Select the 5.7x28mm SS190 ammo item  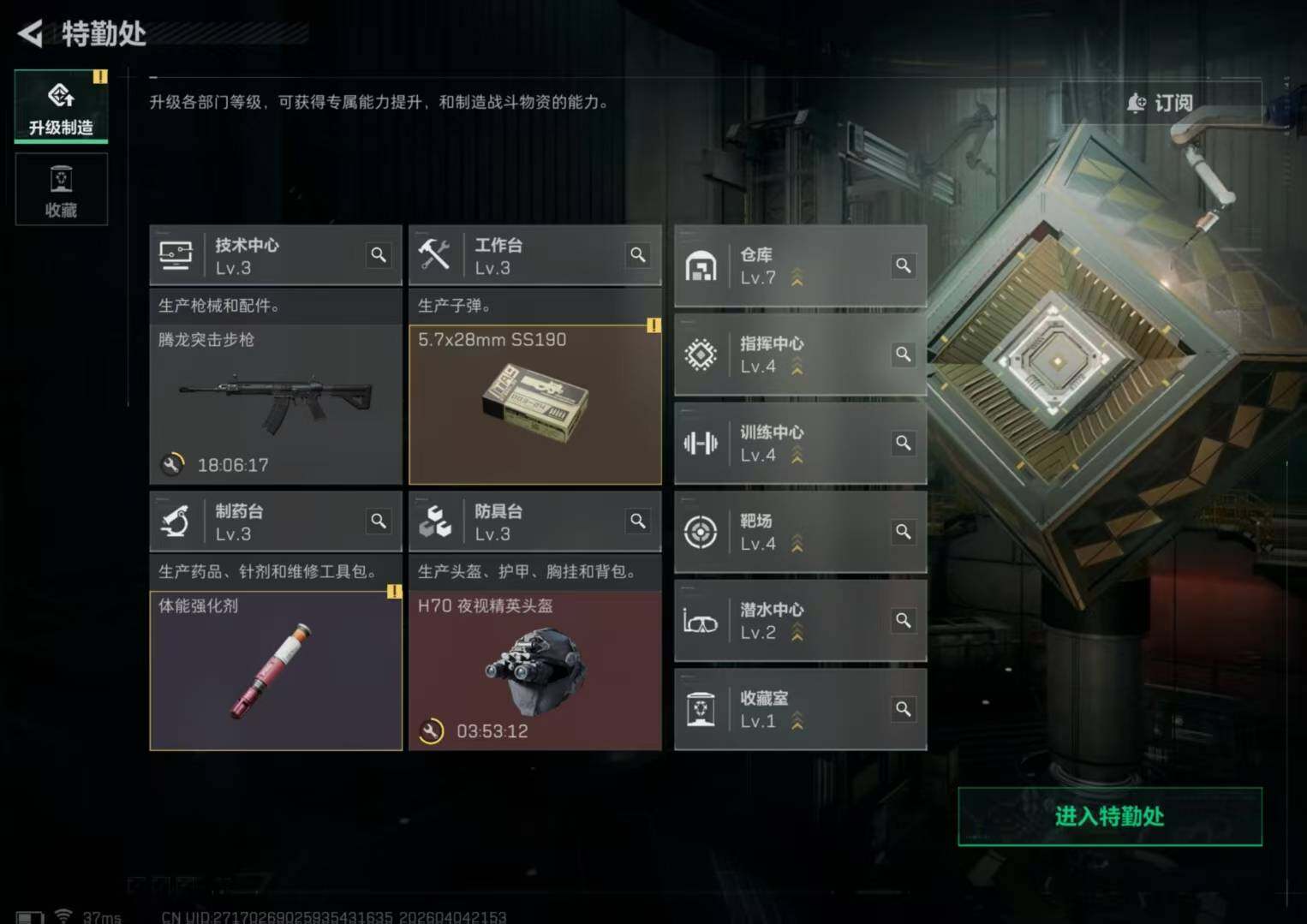(535, 404)
